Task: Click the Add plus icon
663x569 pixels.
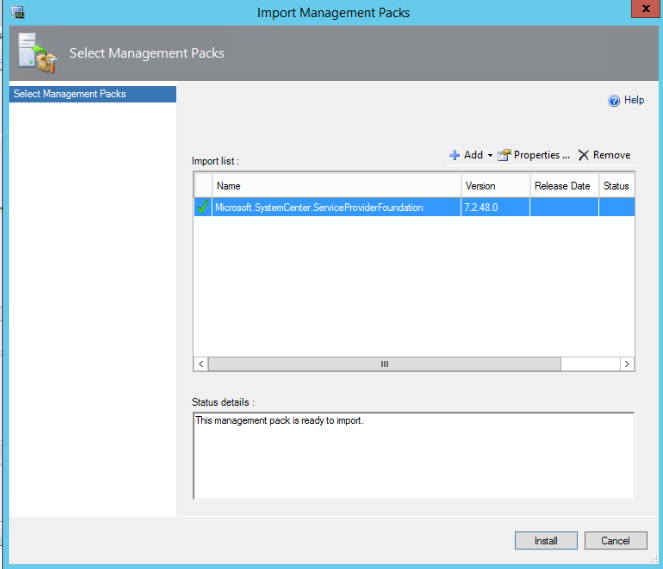Action: [x=454, y=155]
